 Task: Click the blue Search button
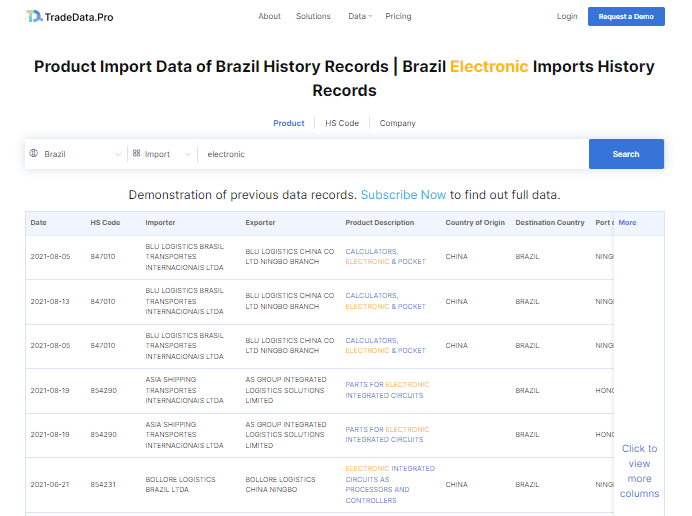click(626, 154)
